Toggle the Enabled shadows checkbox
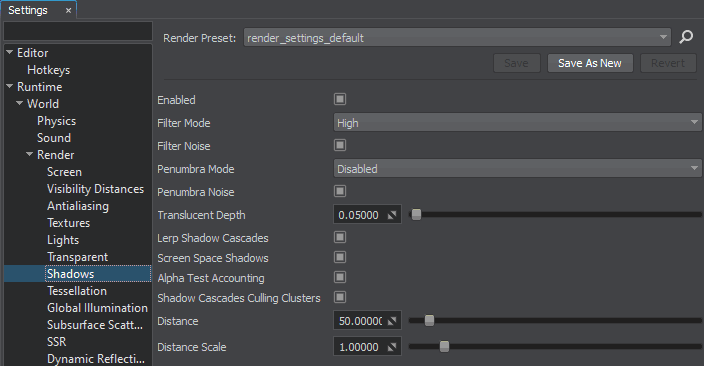704x366 pixels. (x=340, y=99)
